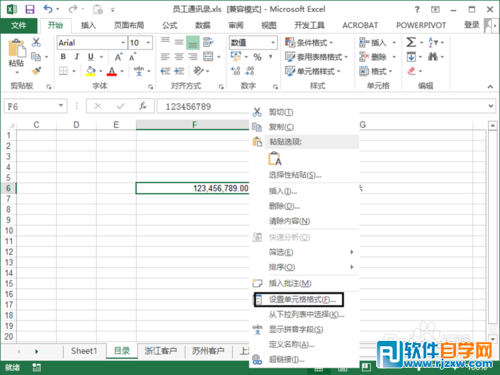
Task: Click the Find binoculars icon
Action: [x=433, y=57]
